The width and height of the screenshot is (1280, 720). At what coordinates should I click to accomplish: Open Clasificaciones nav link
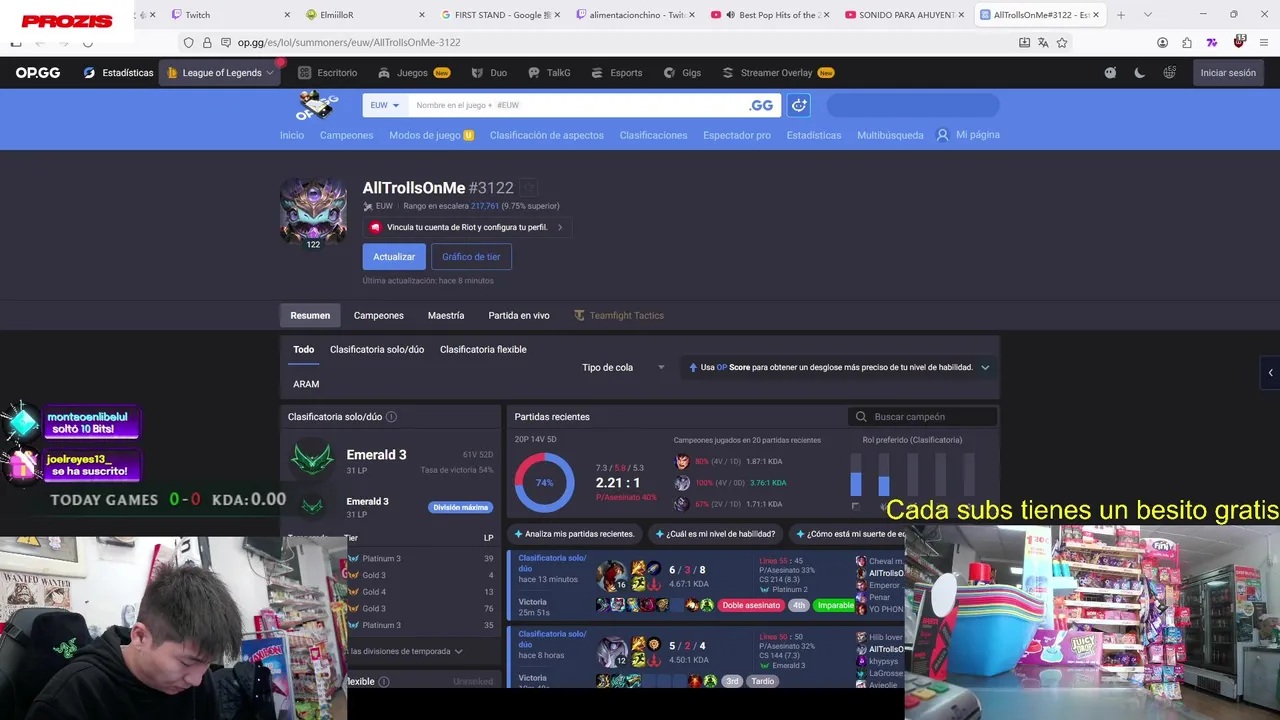[x=653, y=135]
